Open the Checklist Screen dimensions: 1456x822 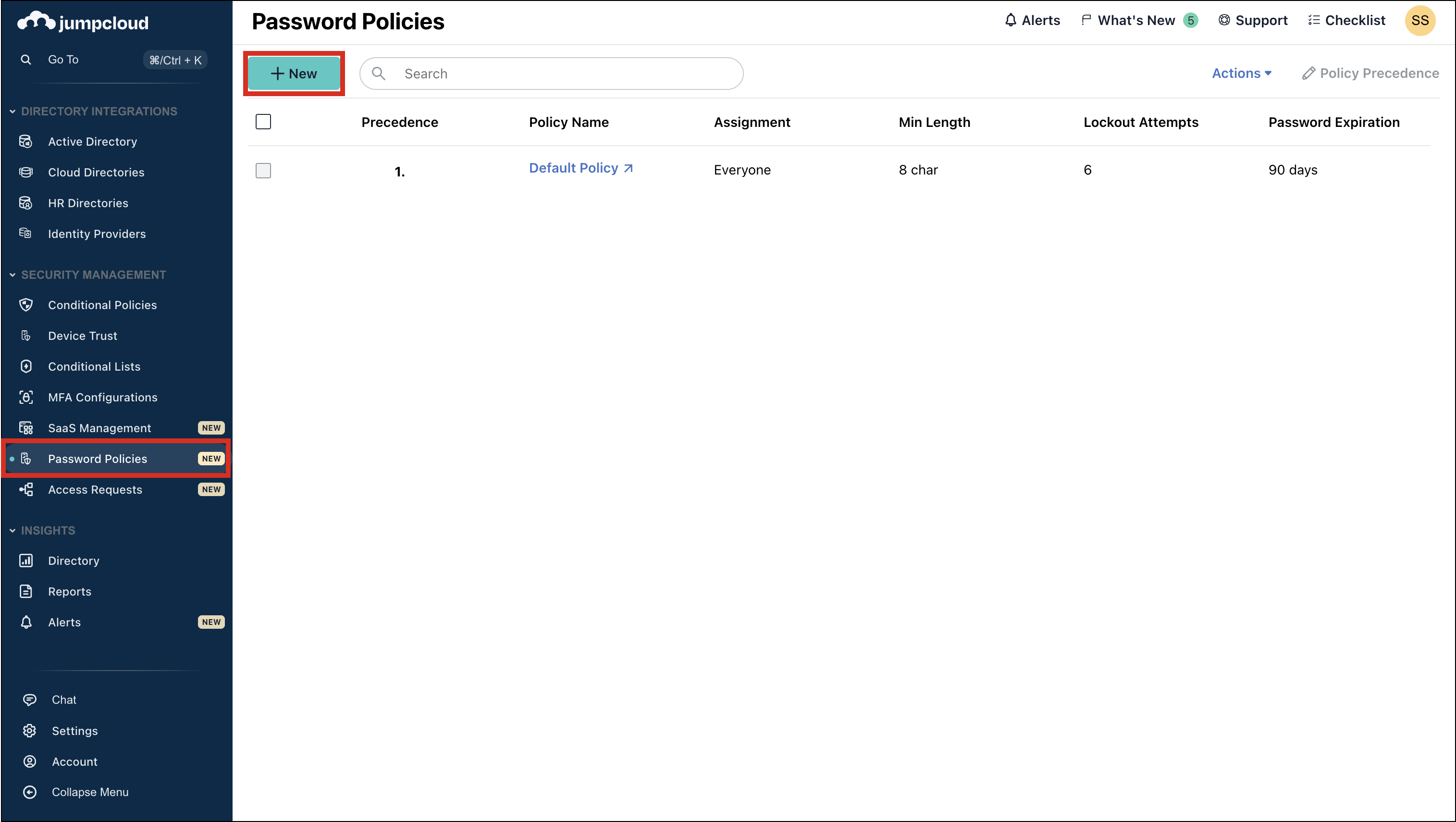1346,20
